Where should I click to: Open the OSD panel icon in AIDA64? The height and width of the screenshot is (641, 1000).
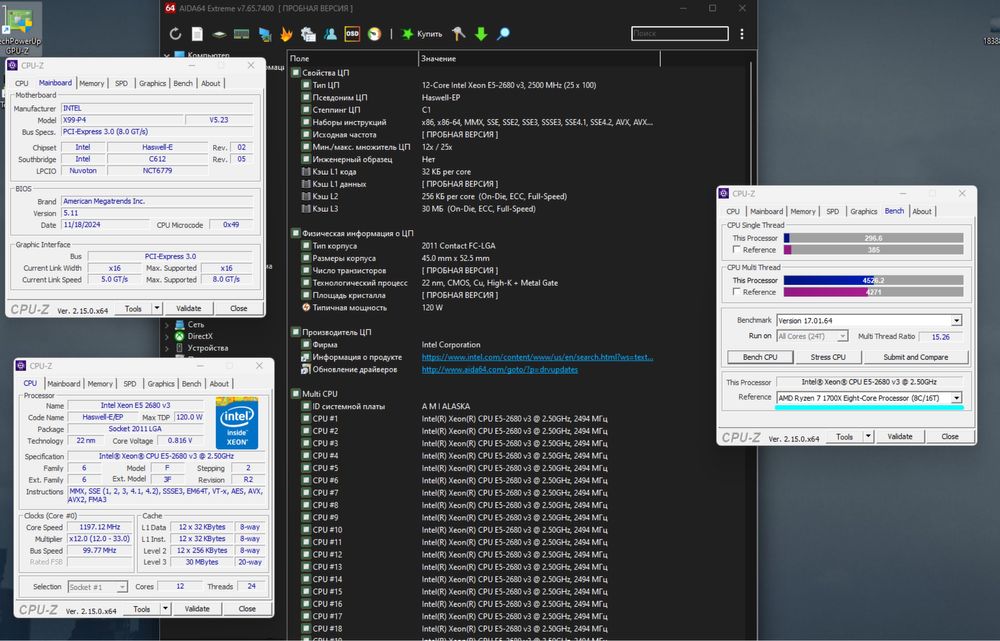tap(352, 34)
